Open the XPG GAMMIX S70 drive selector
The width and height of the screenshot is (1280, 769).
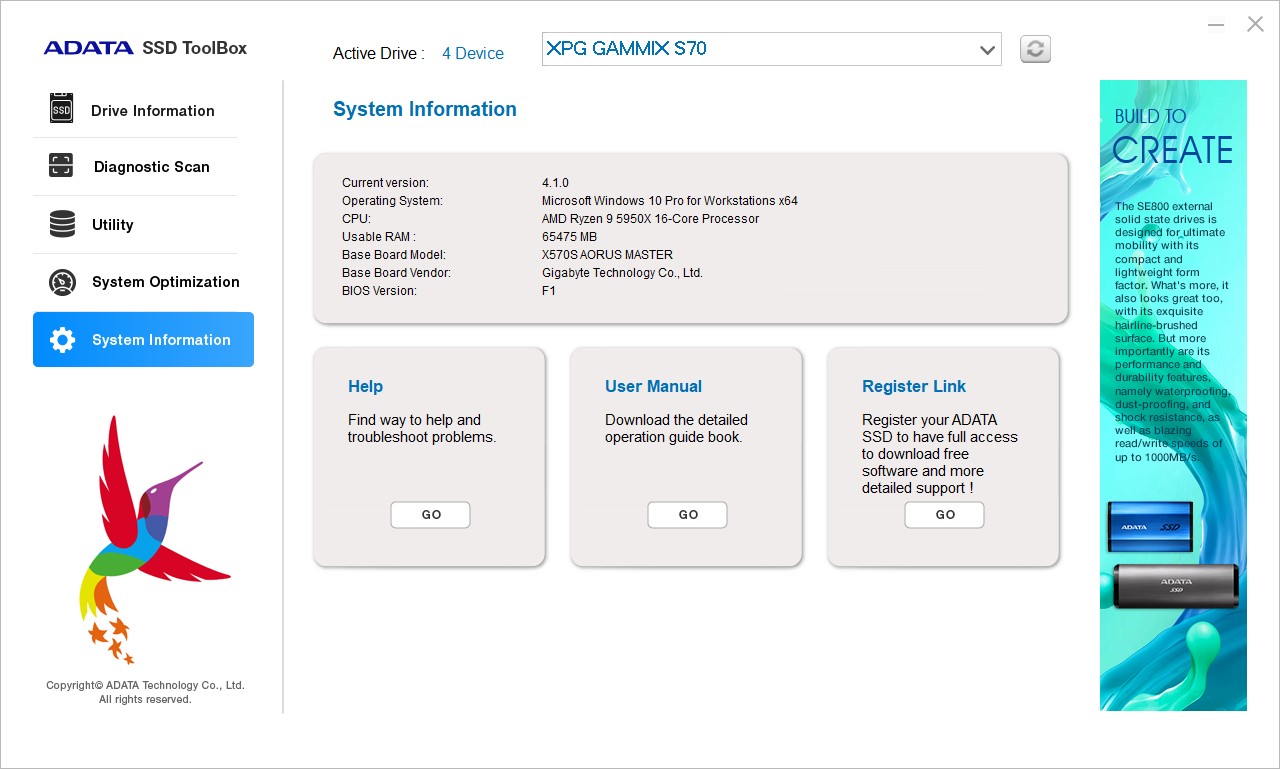760,49
